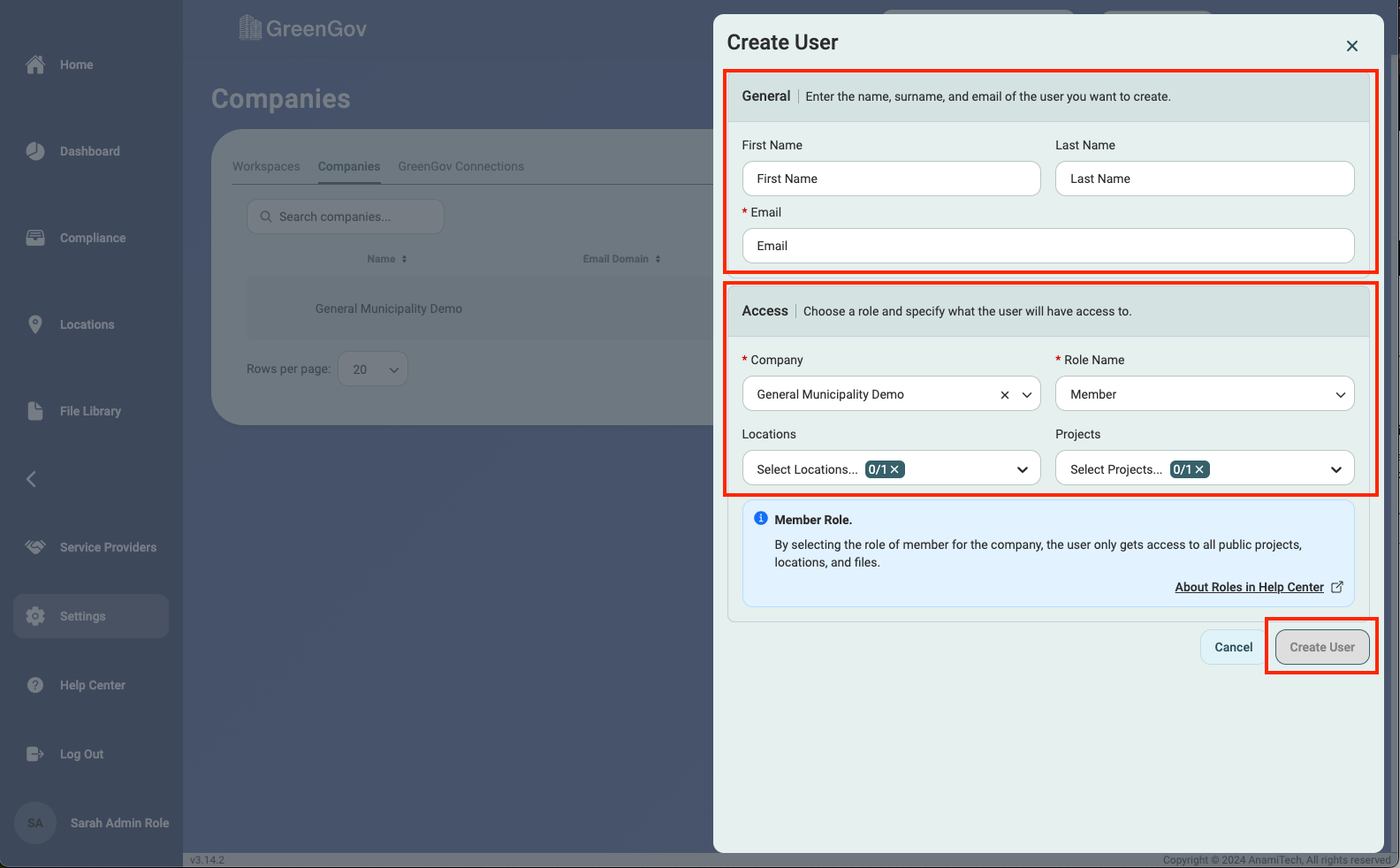
Task: Open the Select Locations dropdown
Action: [1023, 469]
